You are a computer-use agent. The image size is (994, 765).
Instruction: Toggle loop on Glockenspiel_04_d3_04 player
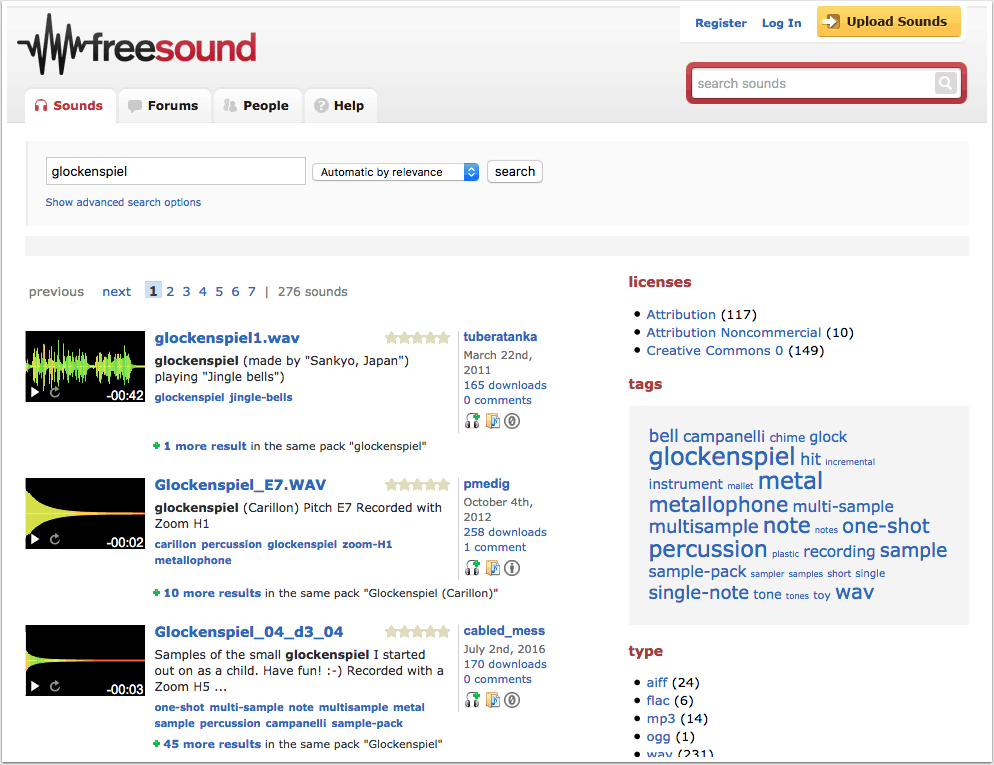(x=55, y=687)
